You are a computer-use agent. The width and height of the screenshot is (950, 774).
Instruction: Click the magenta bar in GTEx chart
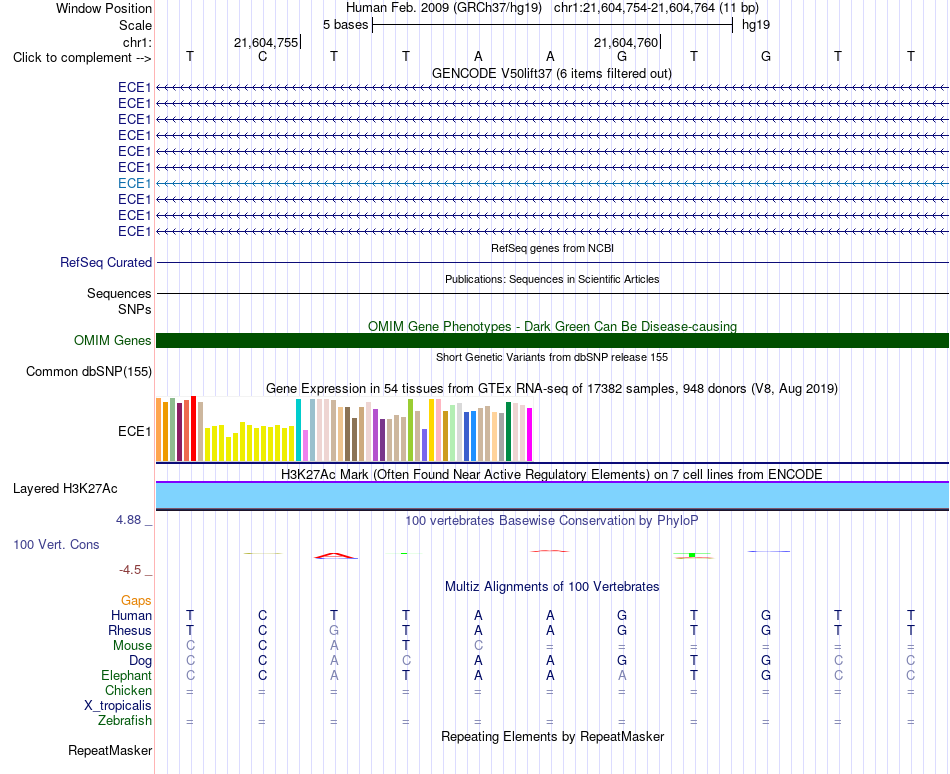coord(530,434)
